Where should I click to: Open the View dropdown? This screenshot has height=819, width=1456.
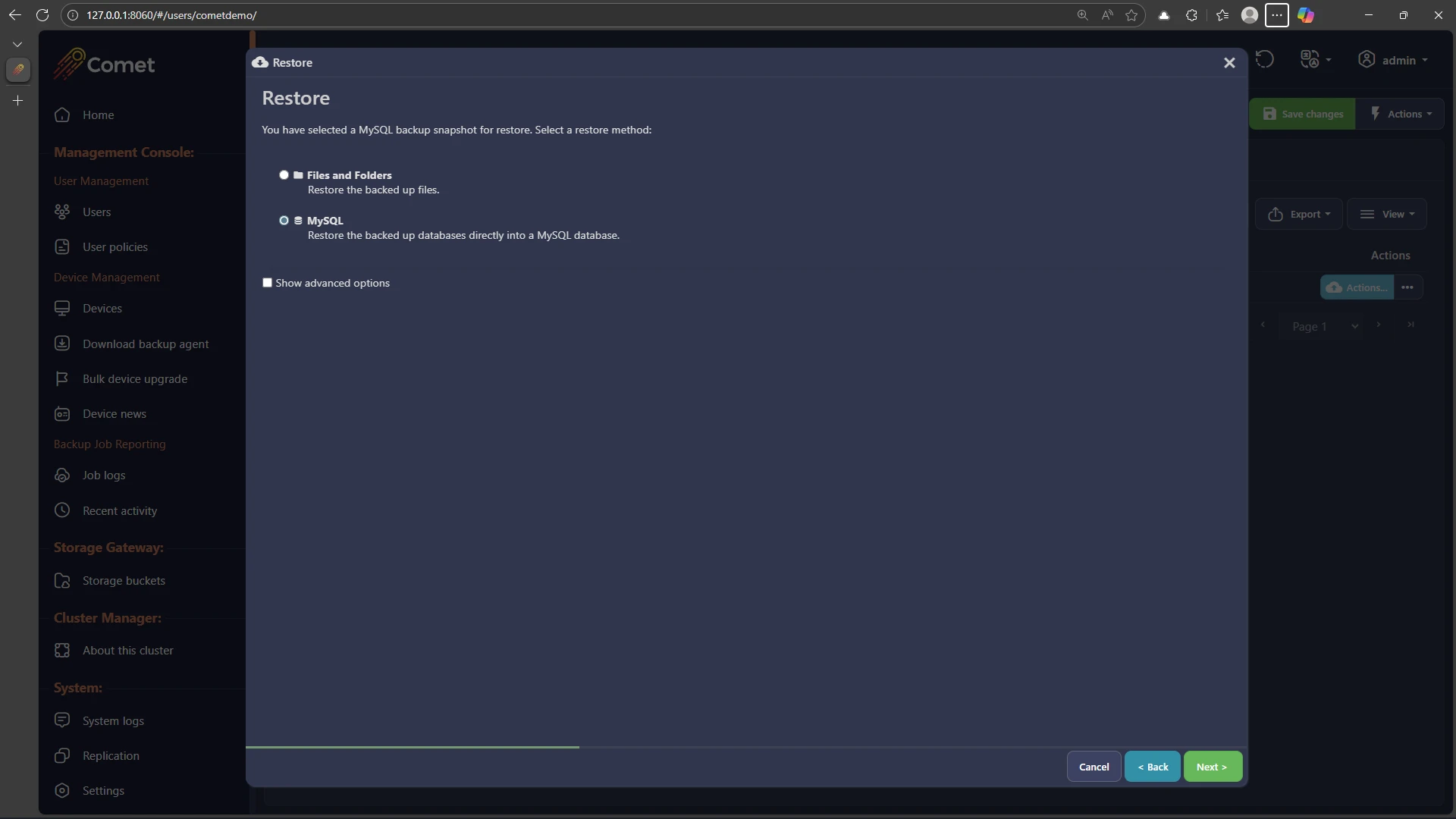pyautogui.click(x=1387, y=215)
